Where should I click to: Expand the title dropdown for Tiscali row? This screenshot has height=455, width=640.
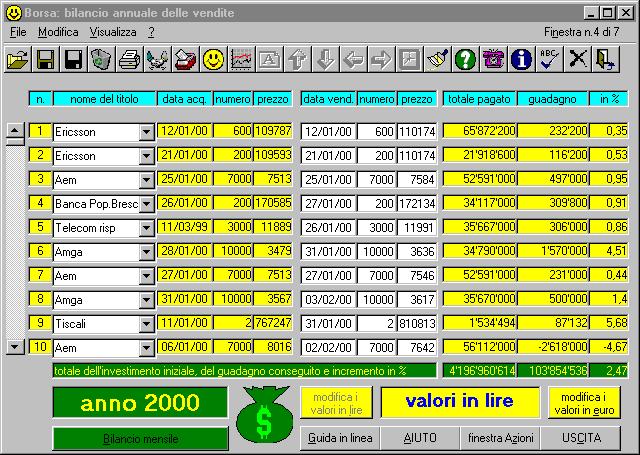tap(146, 323)
